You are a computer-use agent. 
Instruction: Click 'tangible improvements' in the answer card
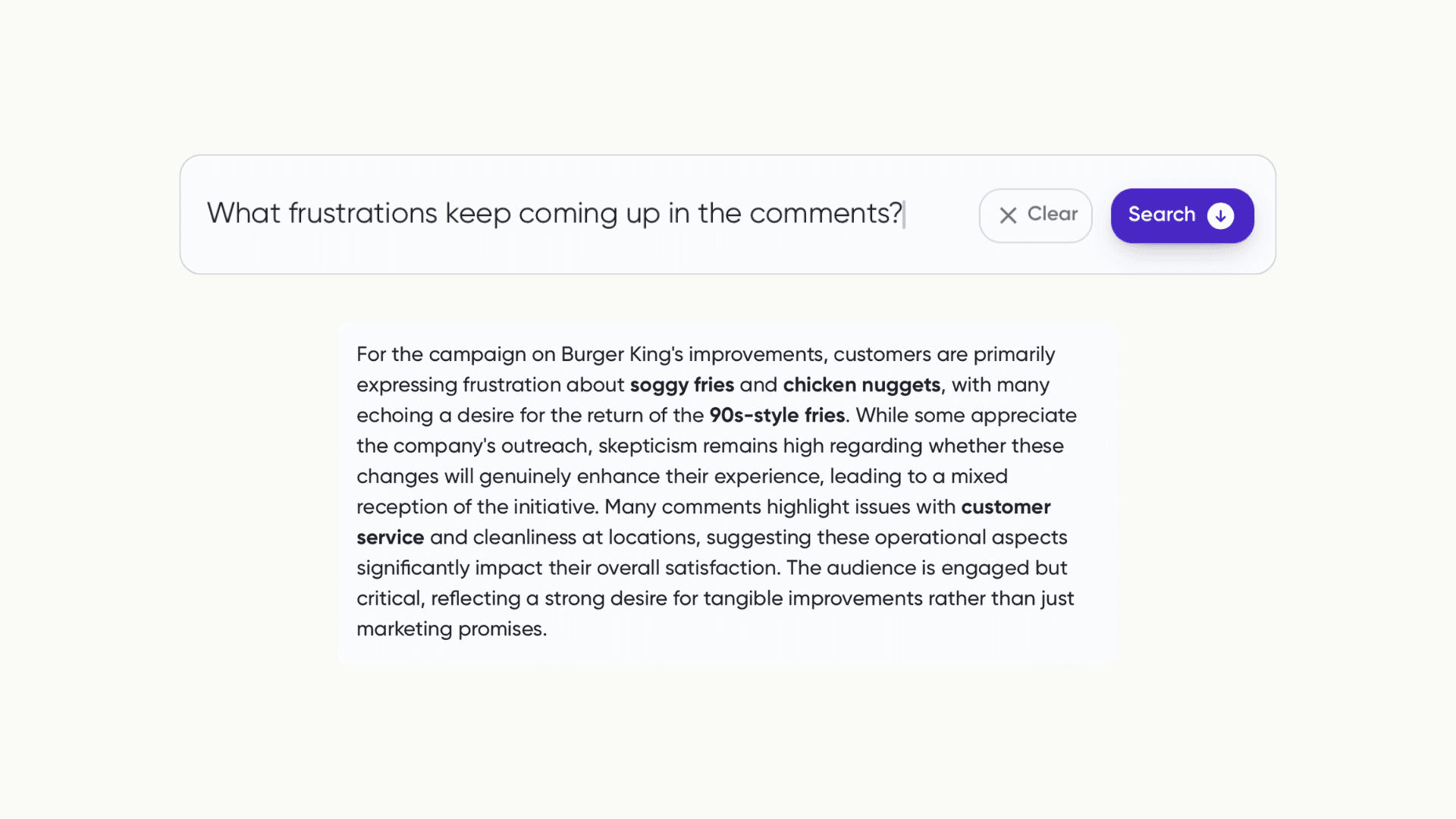[813, 598]
